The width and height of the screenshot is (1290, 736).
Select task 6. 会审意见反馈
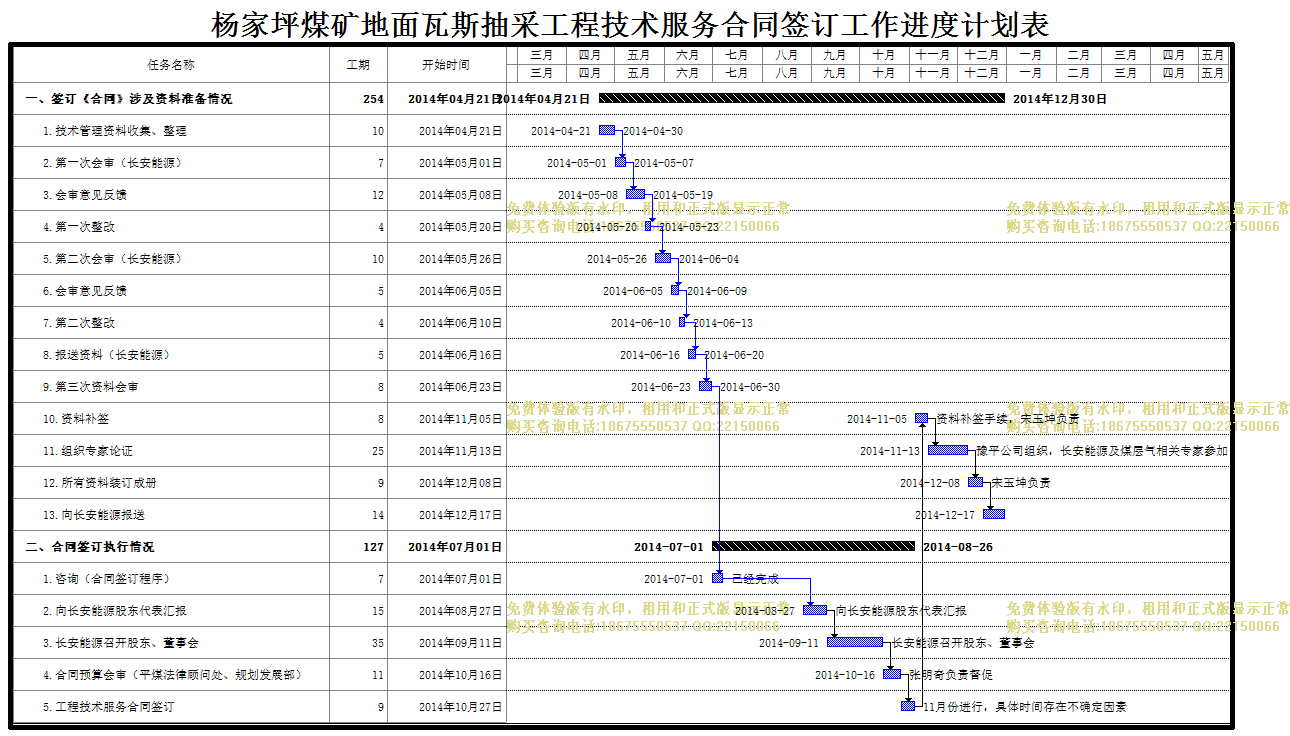(x=85, y=291)
